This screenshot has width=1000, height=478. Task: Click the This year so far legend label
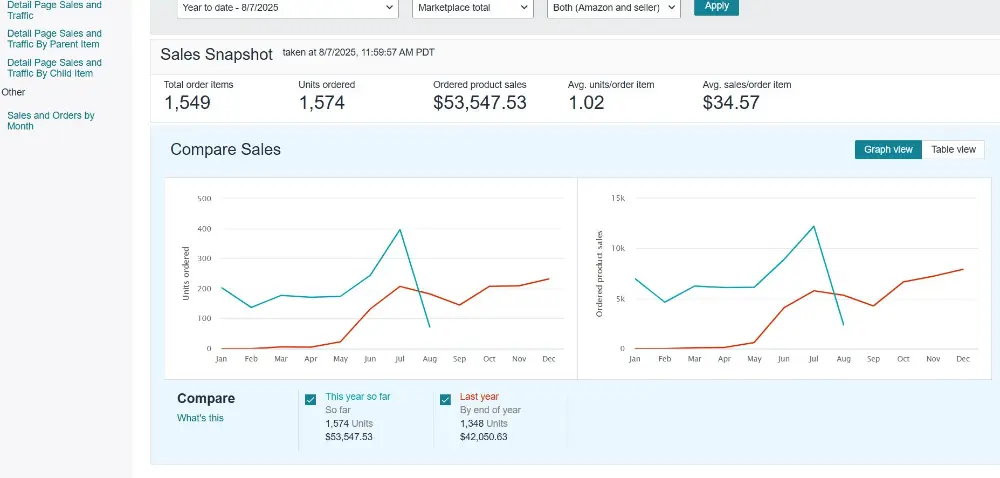[x=358, y=396]
